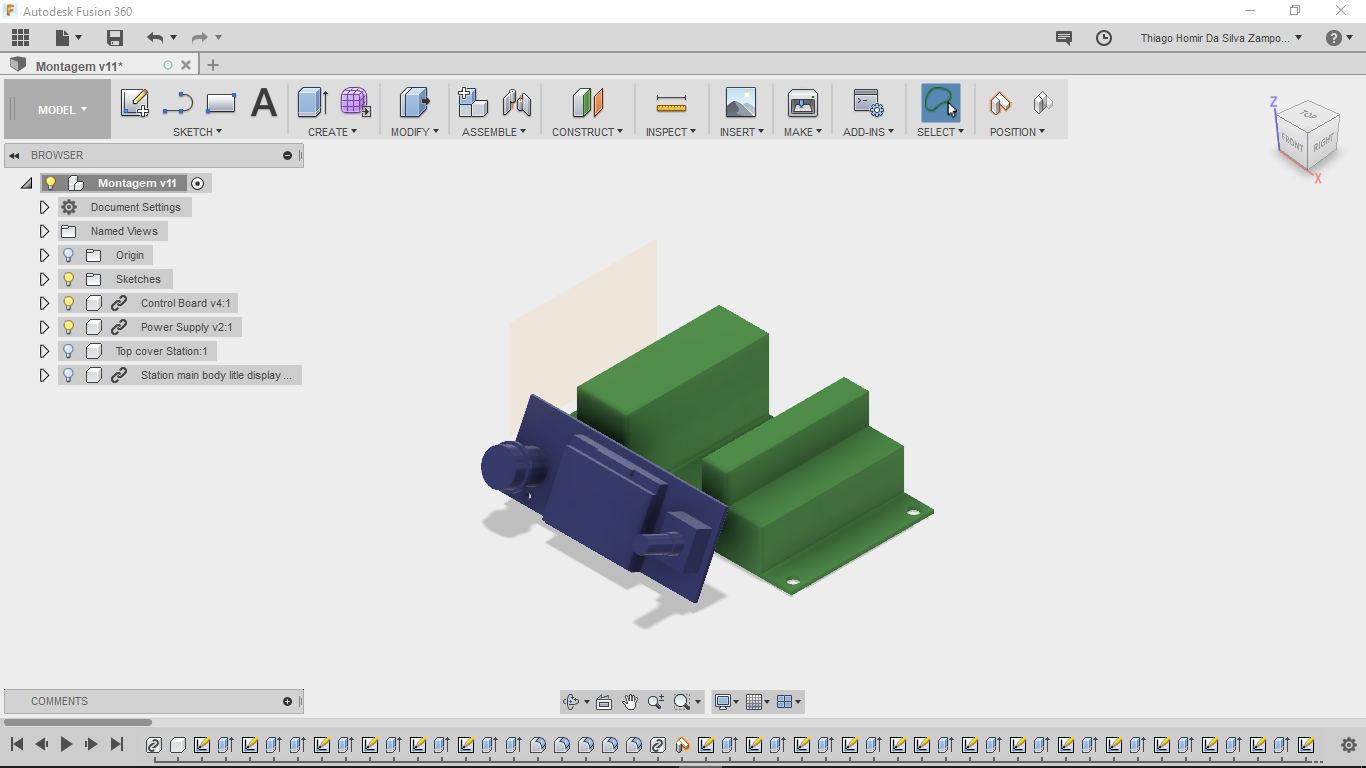The image size is (1366, 768).
Task: Expand the Document Settings node
Action: point(44,207)
